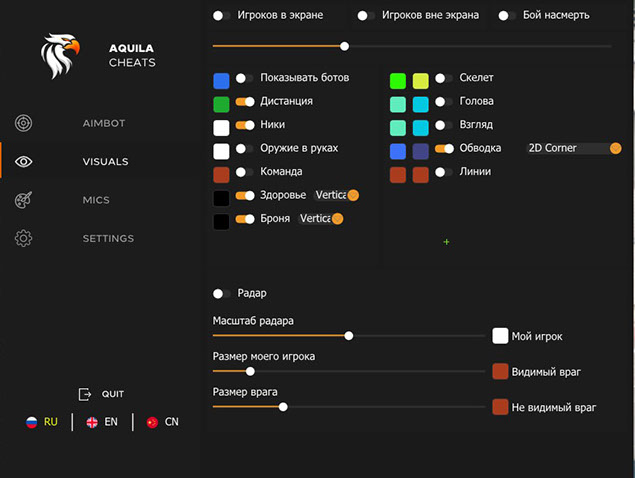Viewport: 635px width, 478px height.
Task: Click the UK flag icon
Action: click(x=91, y=422)
